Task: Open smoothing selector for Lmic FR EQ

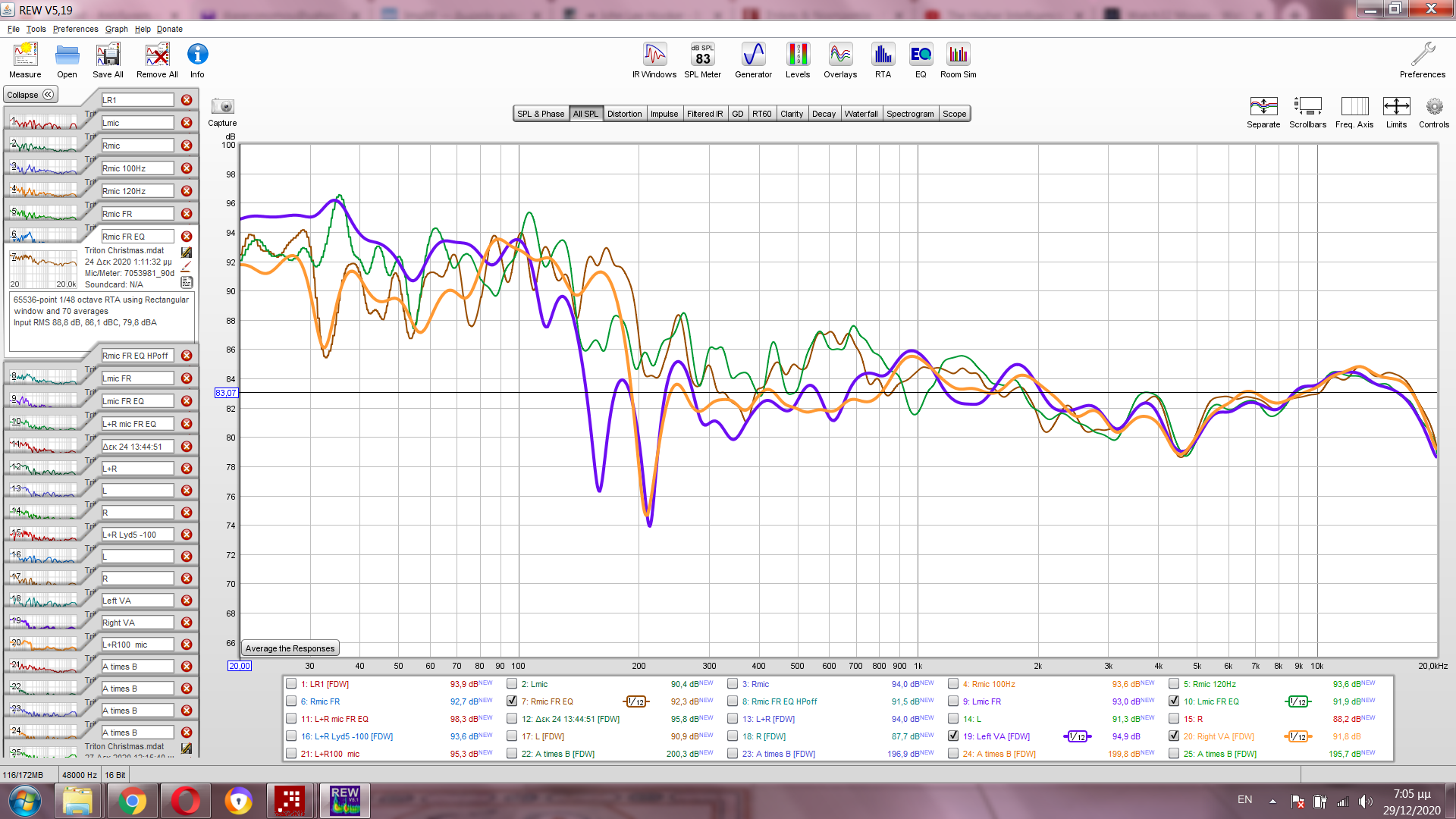Action: (1298, 701)
